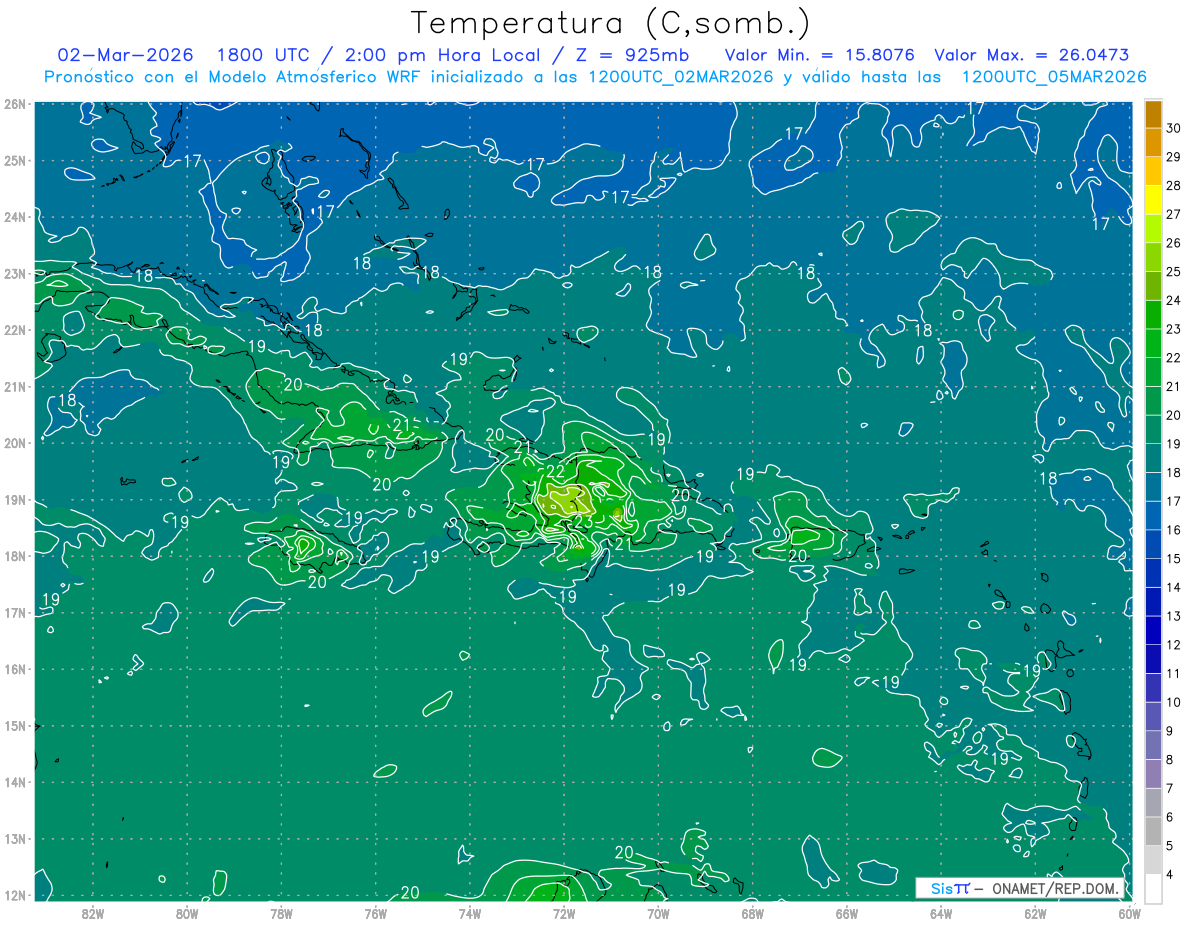Click "1200UTC_05MAR2026" valid-until text
Screen dimensions: 1200x927
click(1054, 77)
